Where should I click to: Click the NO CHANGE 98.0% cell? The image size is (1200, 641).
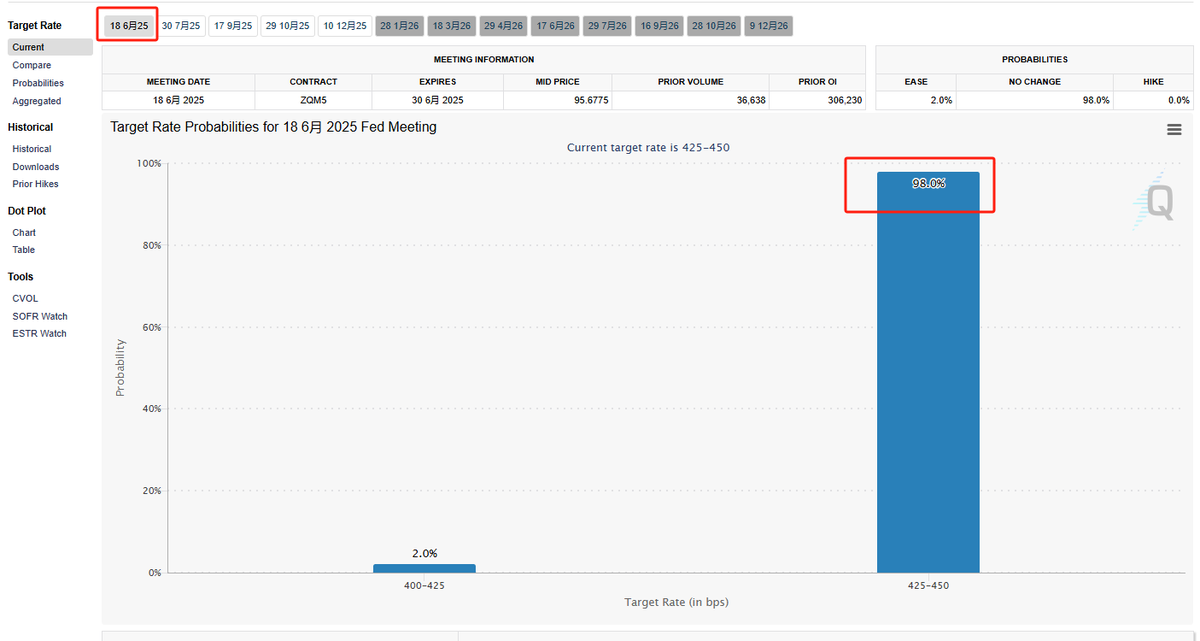(x=1034, y=100)
